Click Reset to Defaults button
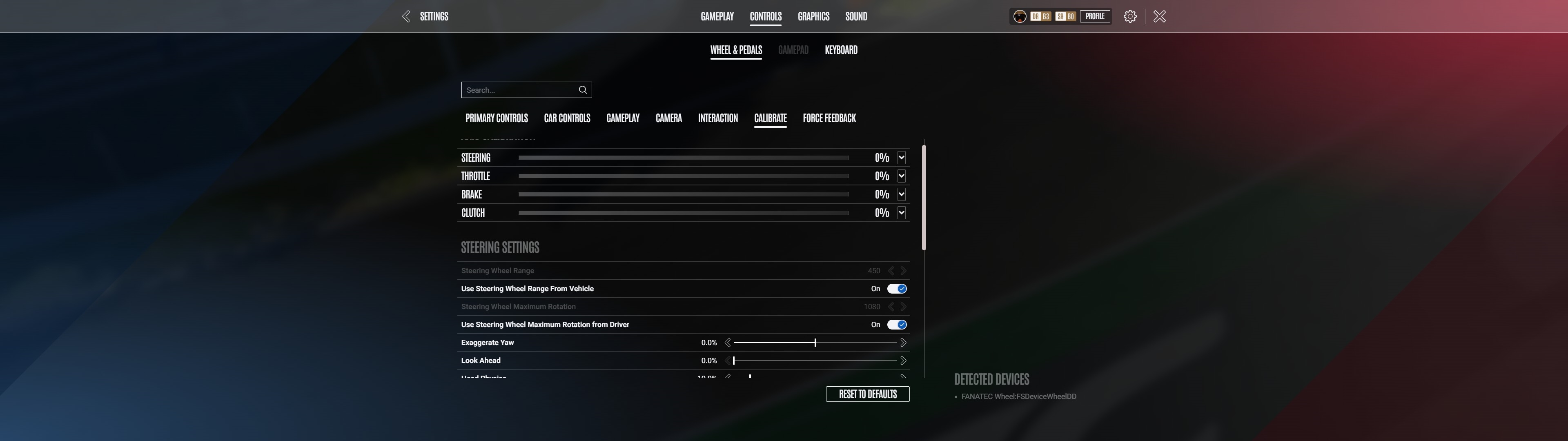This screenshot has height=441, width=1568. tap(867, 394)
